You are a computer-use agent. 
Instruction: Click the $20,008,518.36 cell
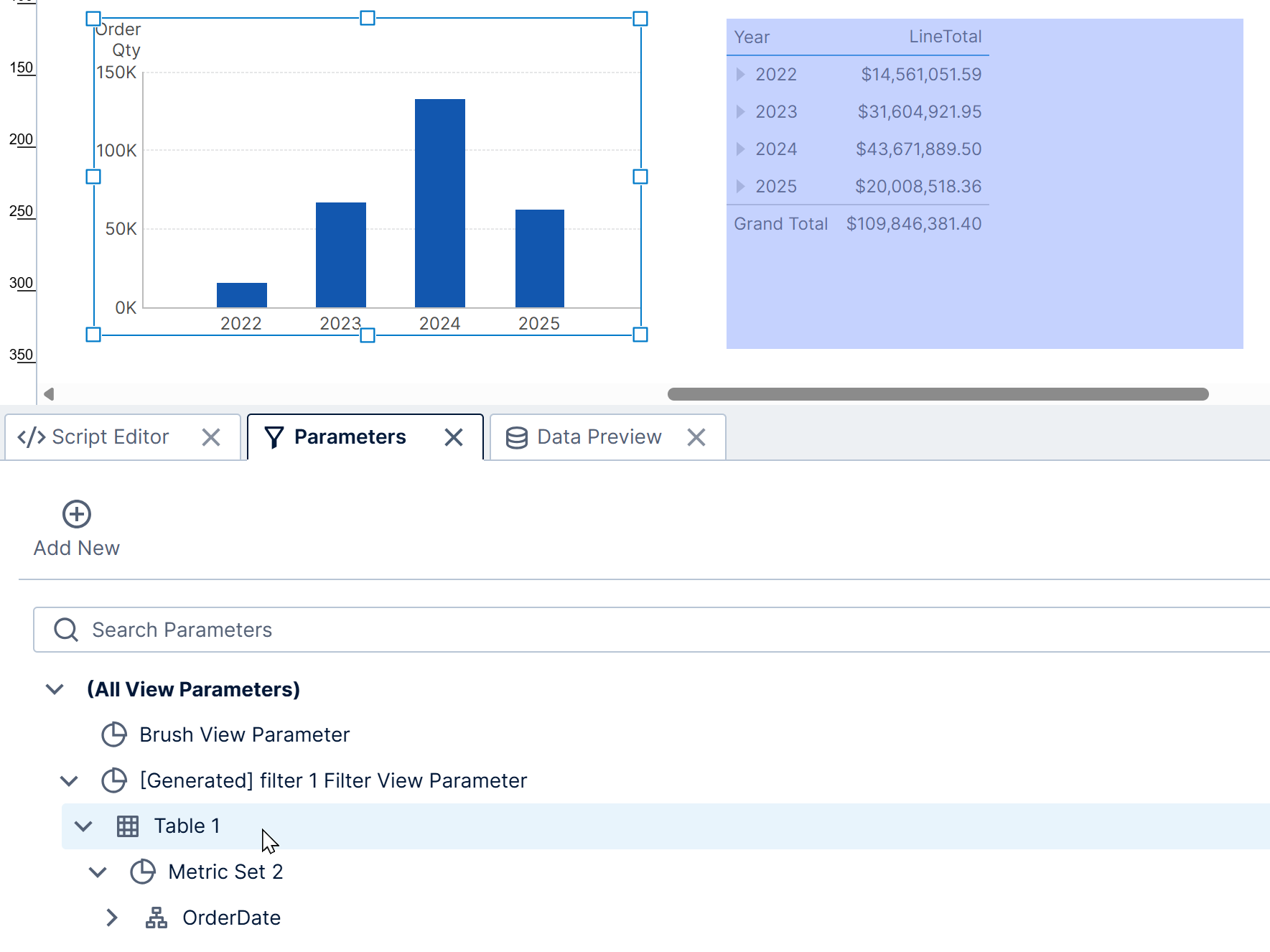pos(918,187)
